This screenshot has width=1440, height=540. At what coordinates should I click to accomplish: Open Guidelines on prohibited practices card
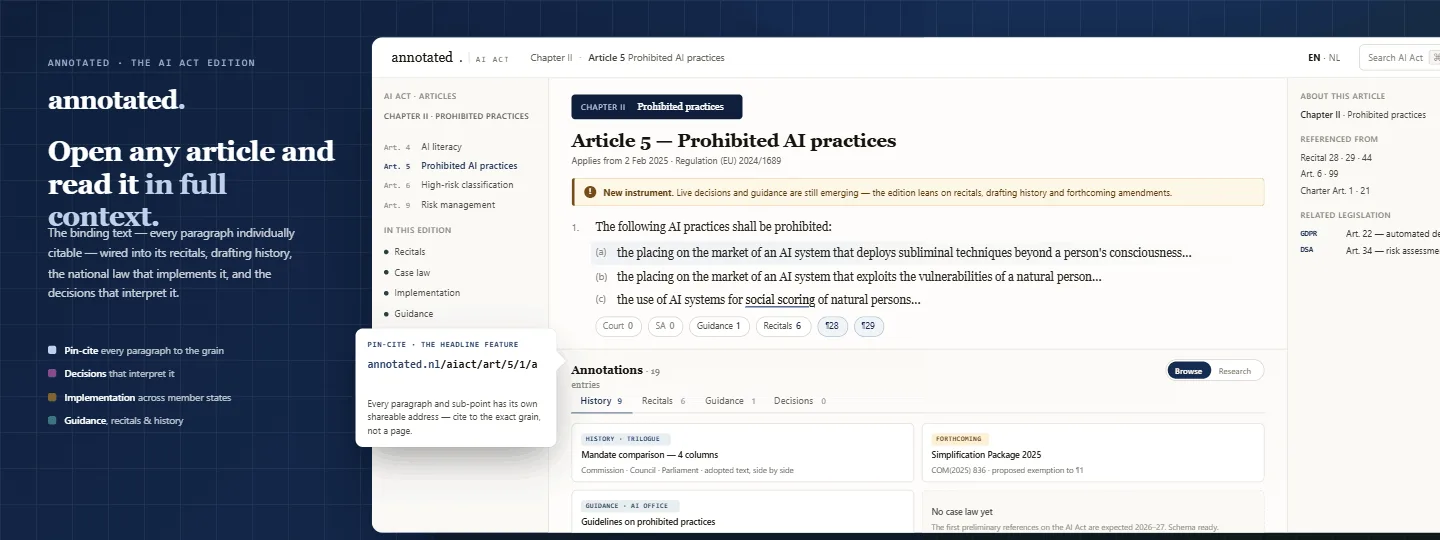coord(742,511)
